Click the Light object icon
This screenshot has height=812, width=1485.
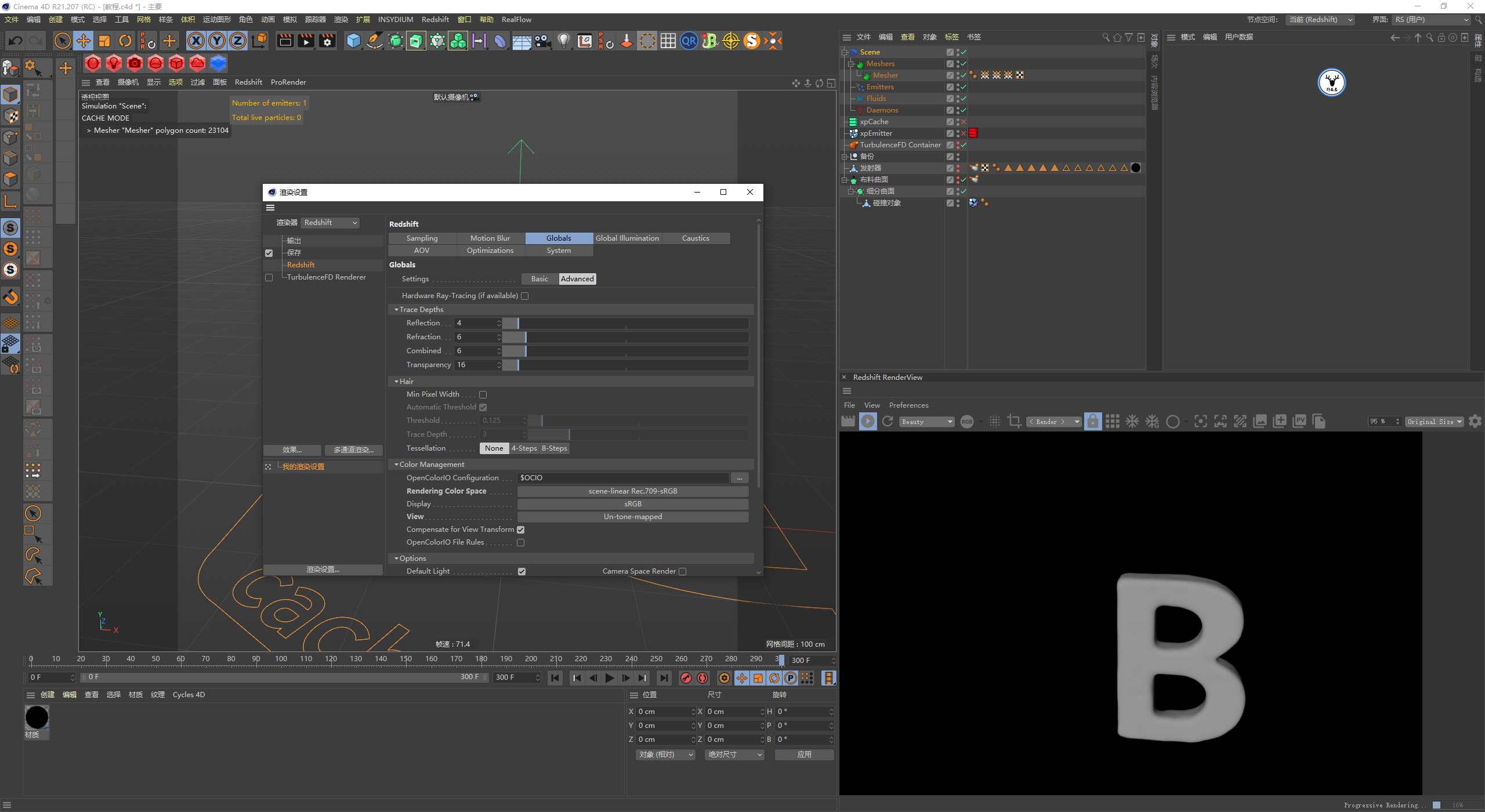click(x=563, y=41)
